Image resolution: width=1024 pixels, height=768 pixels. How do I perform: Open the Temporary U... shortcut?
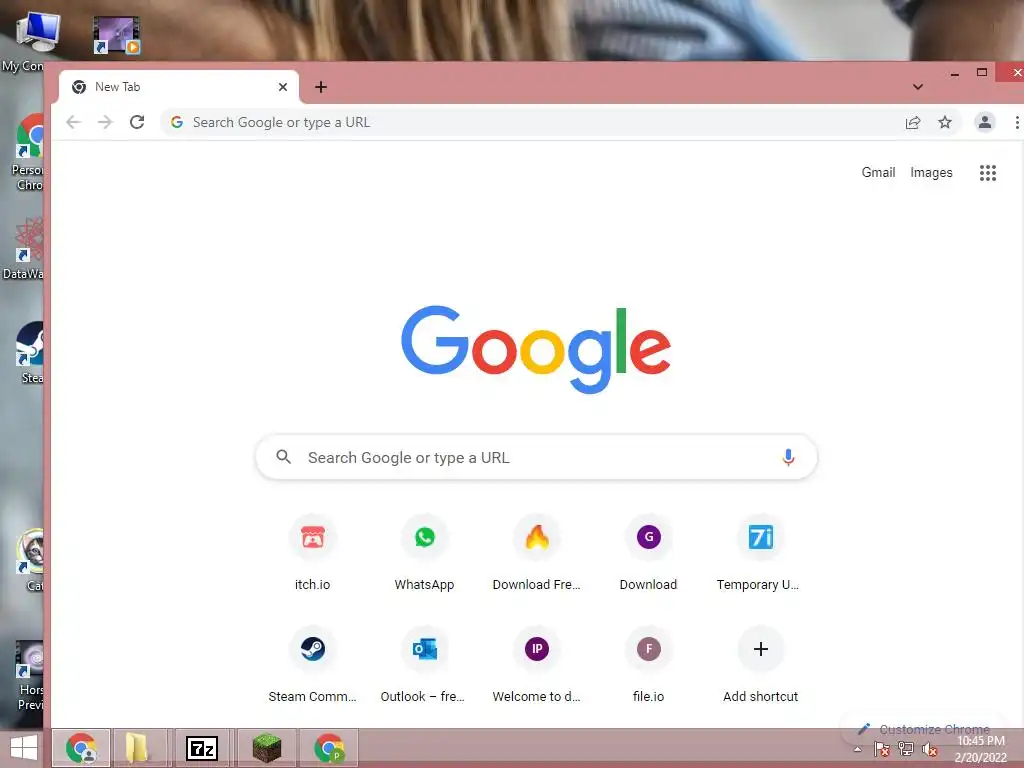click(x=760, y=553)
